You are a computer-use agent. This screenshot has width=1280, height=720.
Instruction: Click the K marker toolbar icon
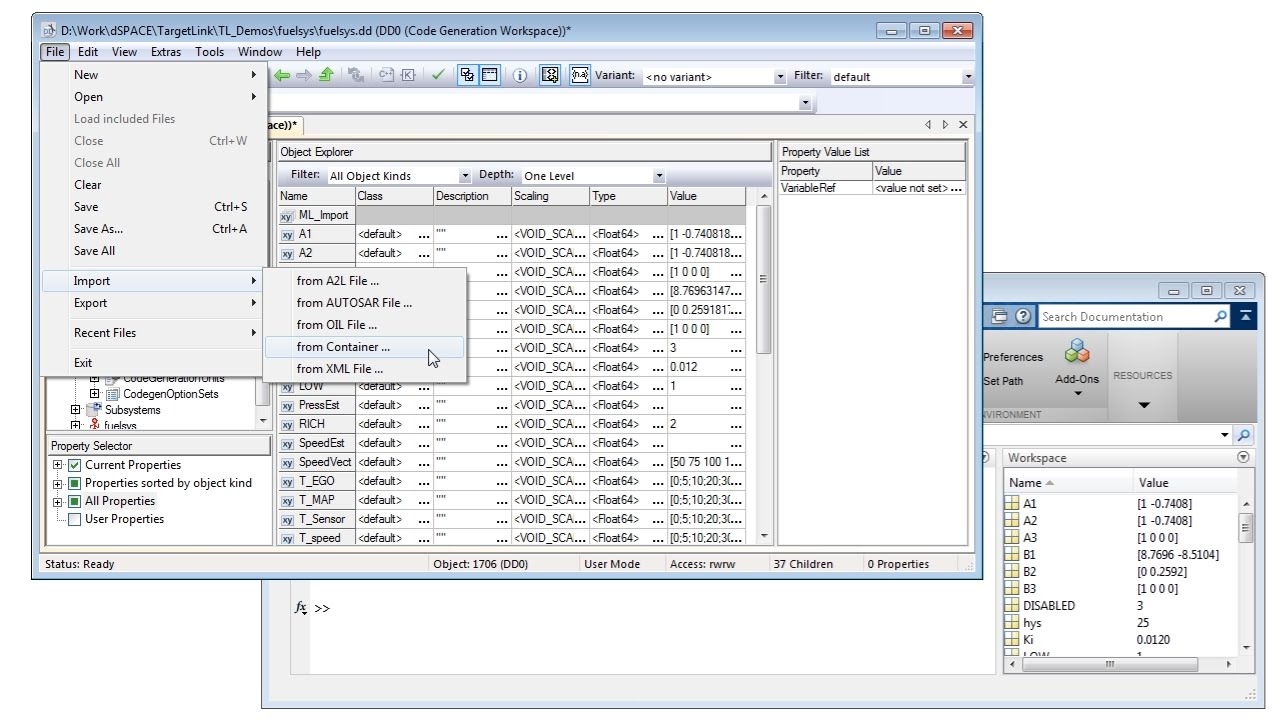click(x=408, y=75)
